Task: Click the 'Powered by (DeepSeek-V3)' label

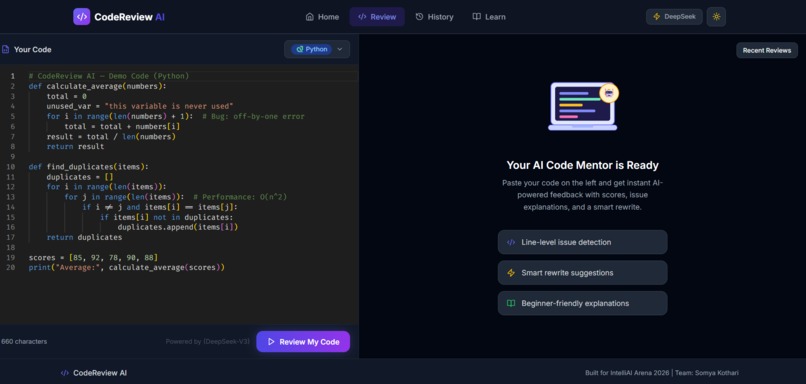Action: 208,341
